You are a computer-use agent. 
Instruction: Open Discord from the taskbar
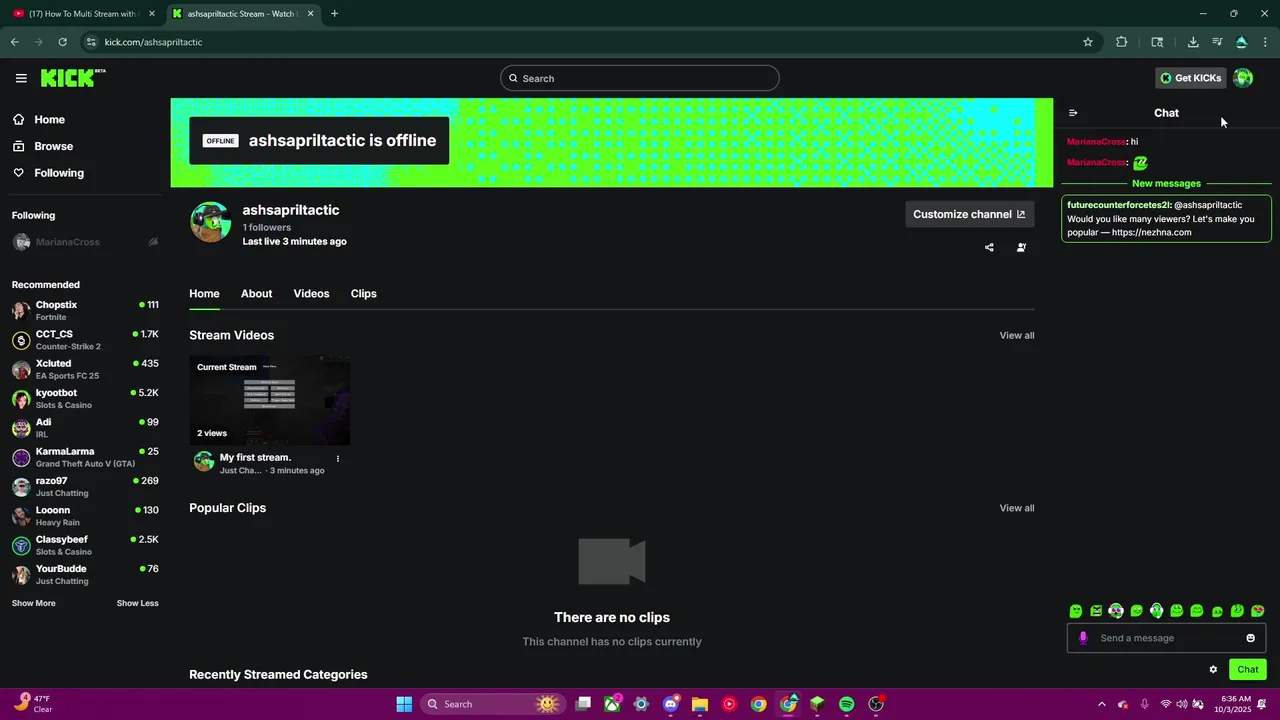tap(671, 704)
